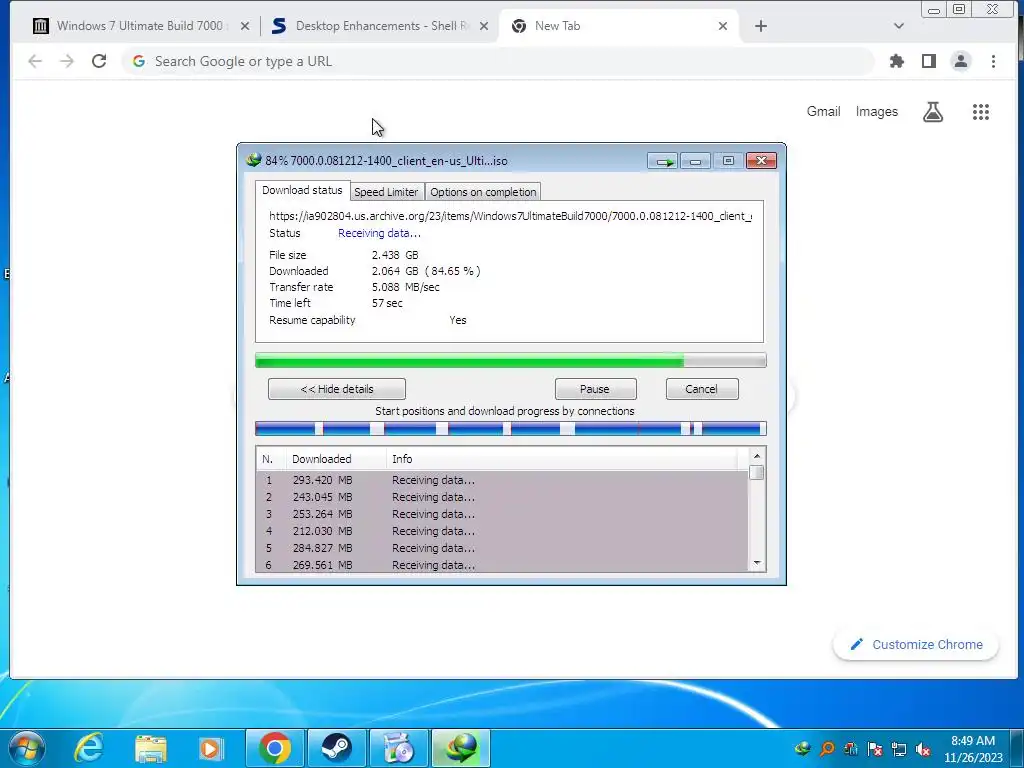Reload the page with refresh icon

click(99, 61)
